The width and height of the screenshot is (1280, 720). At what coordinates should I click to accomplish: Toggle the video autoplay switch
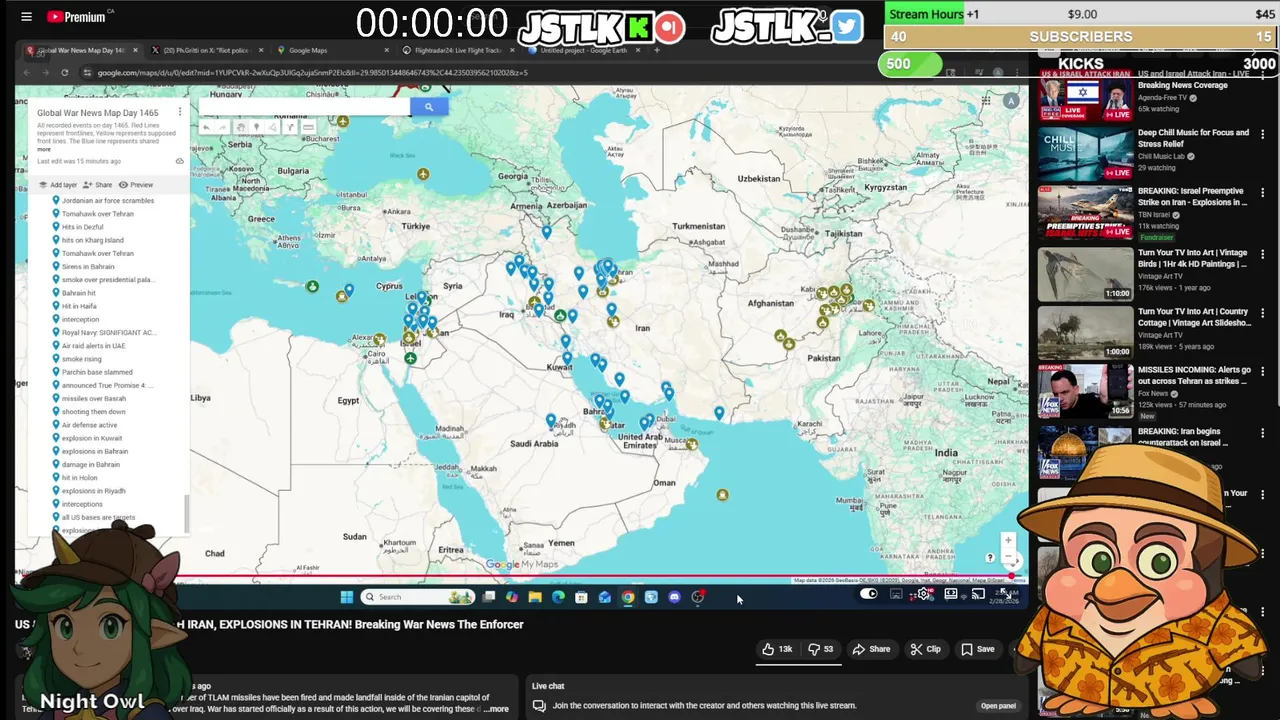click(x=869, y=594)
